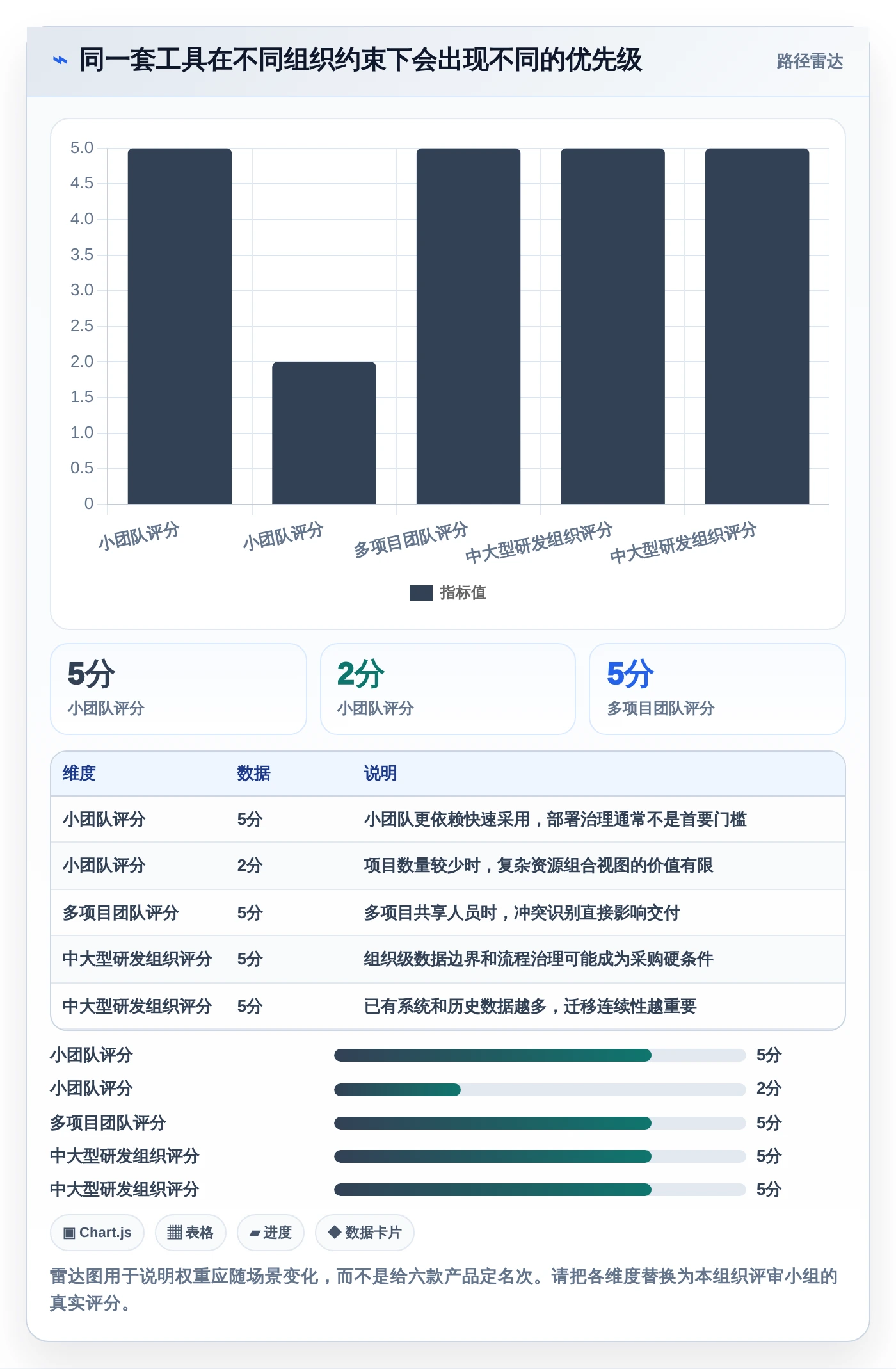The height and width of the screenshot is (1369, 896).
Task: Click the 维度 column header
Action: (79, 774)
